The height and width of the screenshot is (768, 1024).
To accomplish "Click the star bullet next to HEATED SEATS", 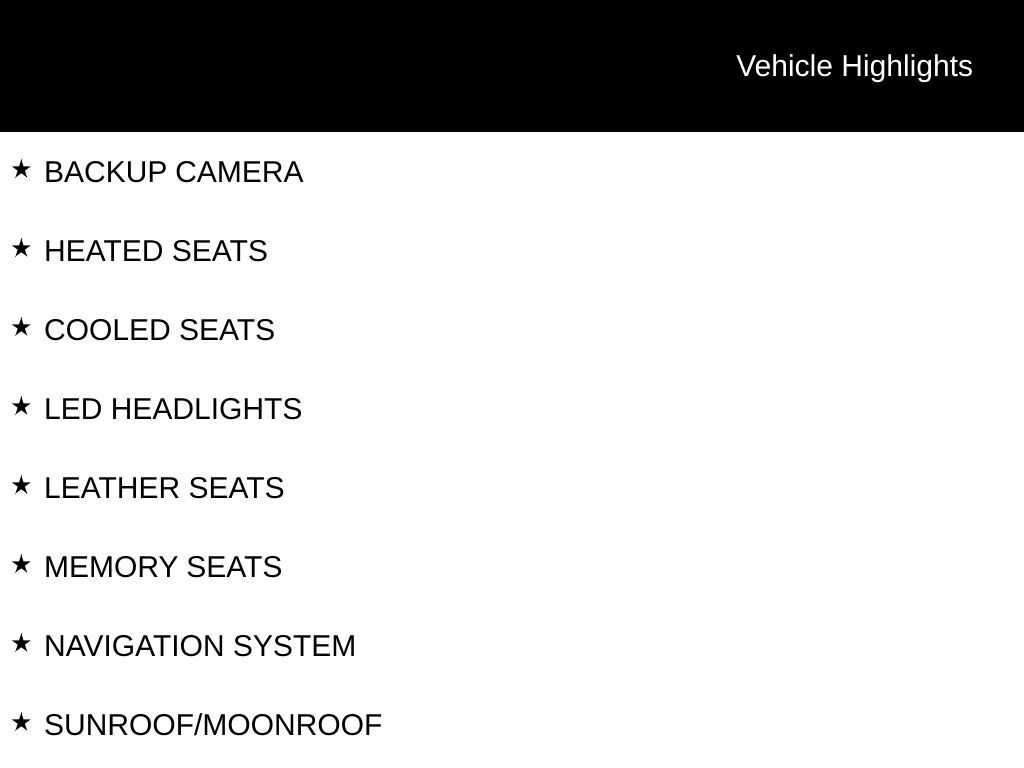I will [x=21, y=248].
